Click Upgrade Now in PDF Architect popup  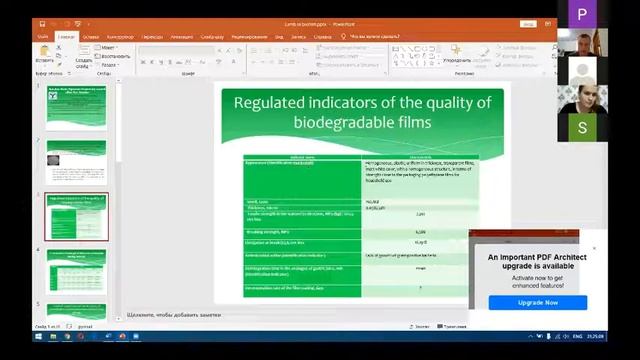pos(538,302)
